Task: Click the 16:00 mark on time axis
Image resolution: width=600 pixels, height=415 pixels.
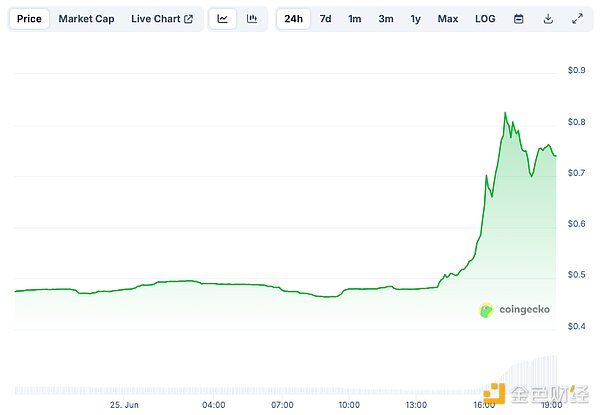Action: 483,405
